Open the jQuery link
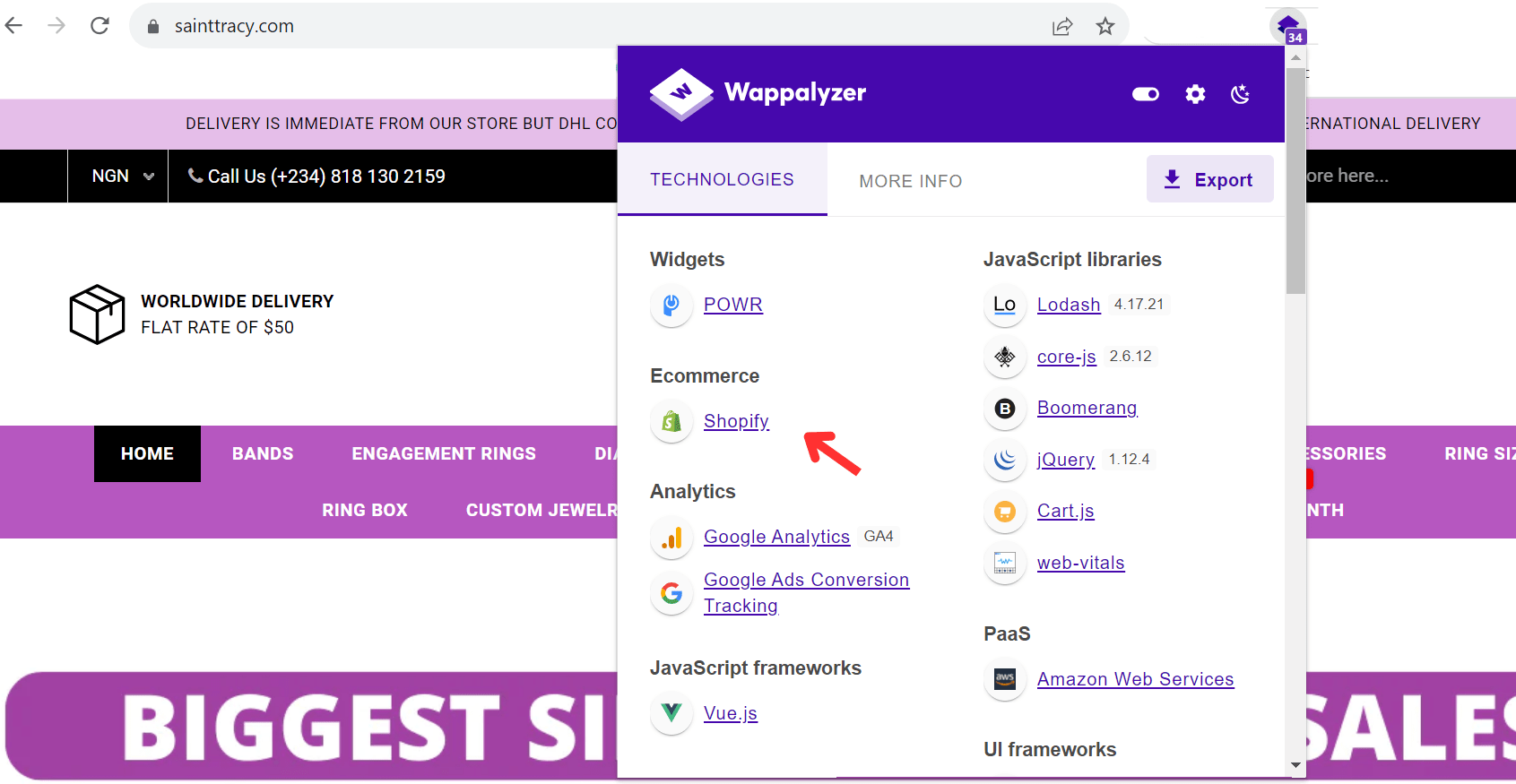This screenshot has width=1516, height=784. click(1066, 460)
